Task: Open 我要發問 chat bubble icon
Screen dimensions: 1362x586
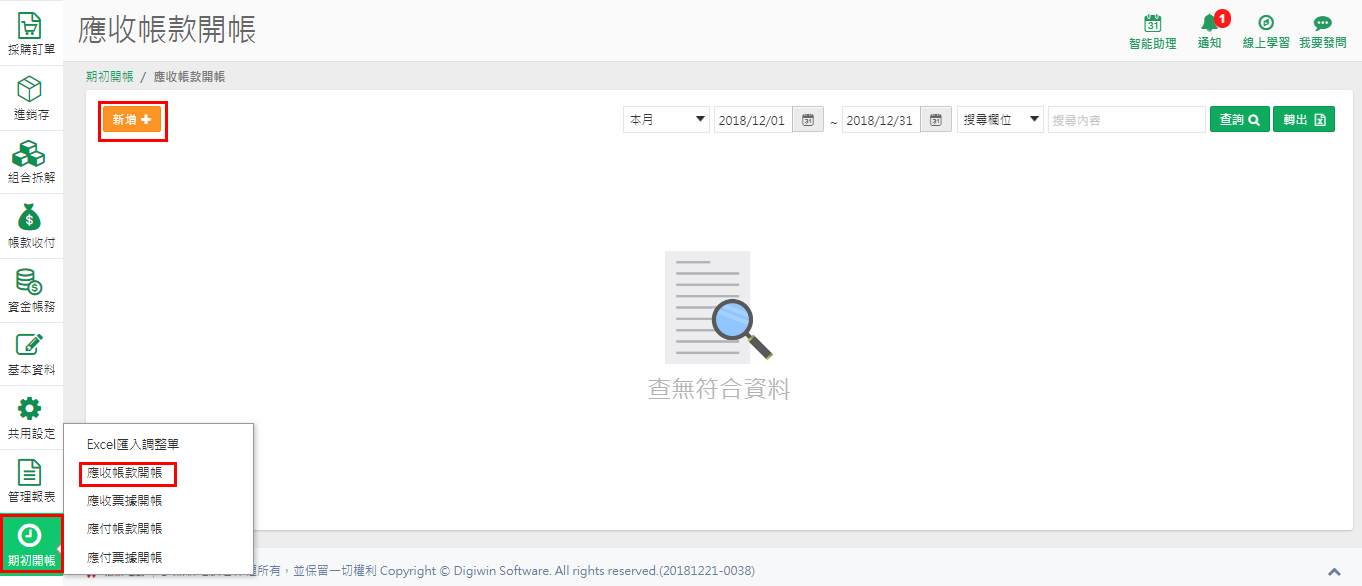Action: point(1322,32)
